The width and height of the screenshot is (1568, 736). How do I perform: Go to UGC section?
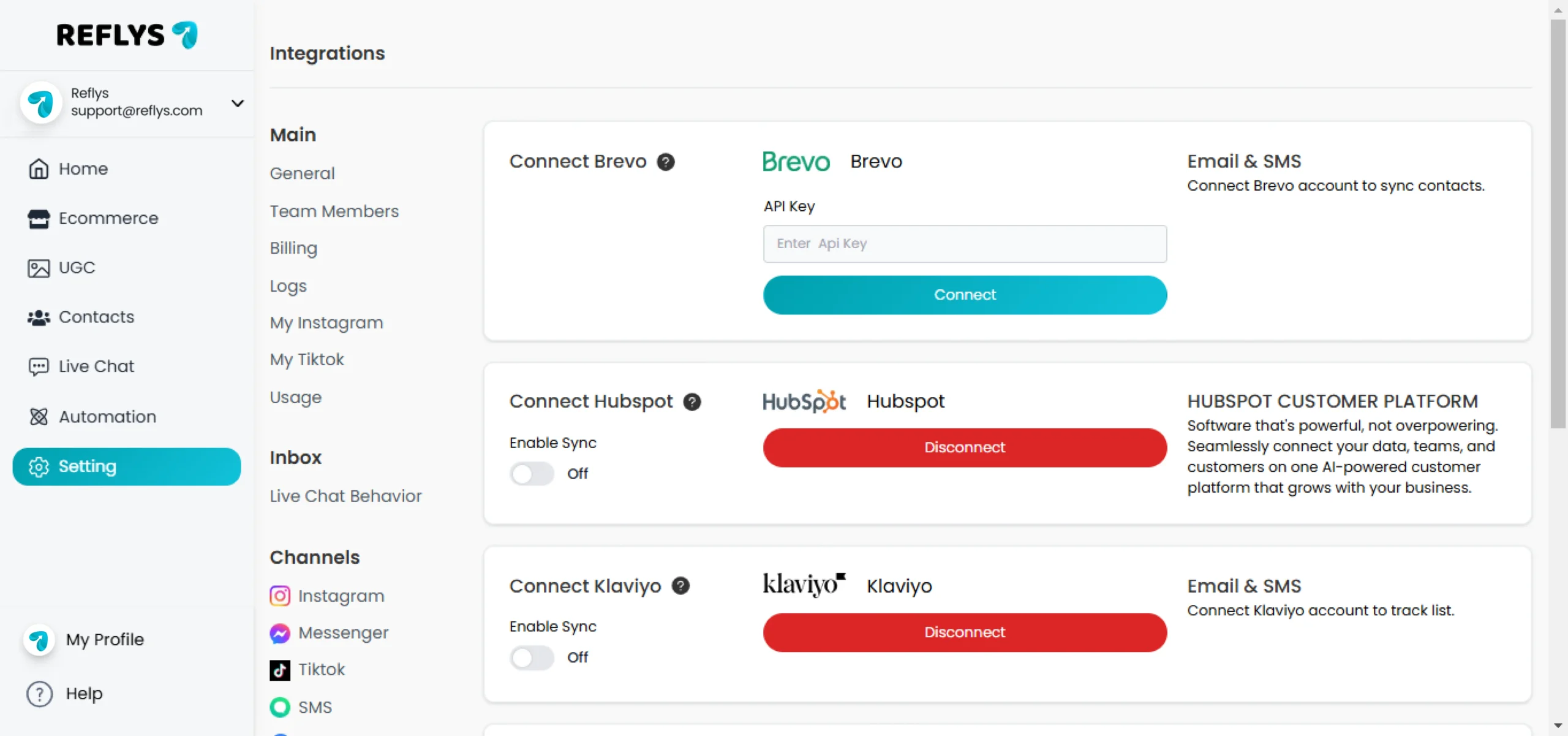pos(127,268)
